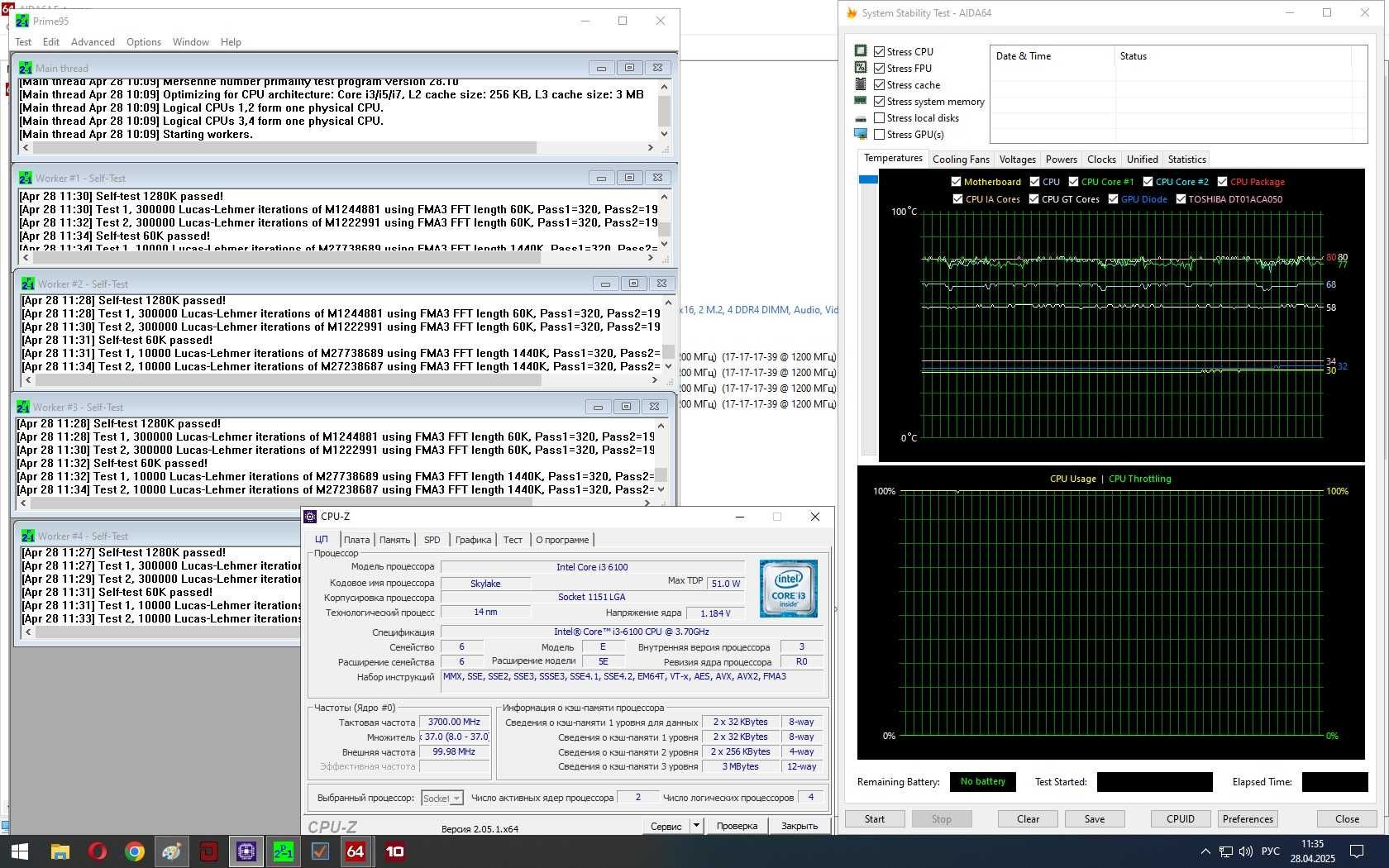
Task: Open Opera browser from the taskbar
Action: (x=97, y=851)
